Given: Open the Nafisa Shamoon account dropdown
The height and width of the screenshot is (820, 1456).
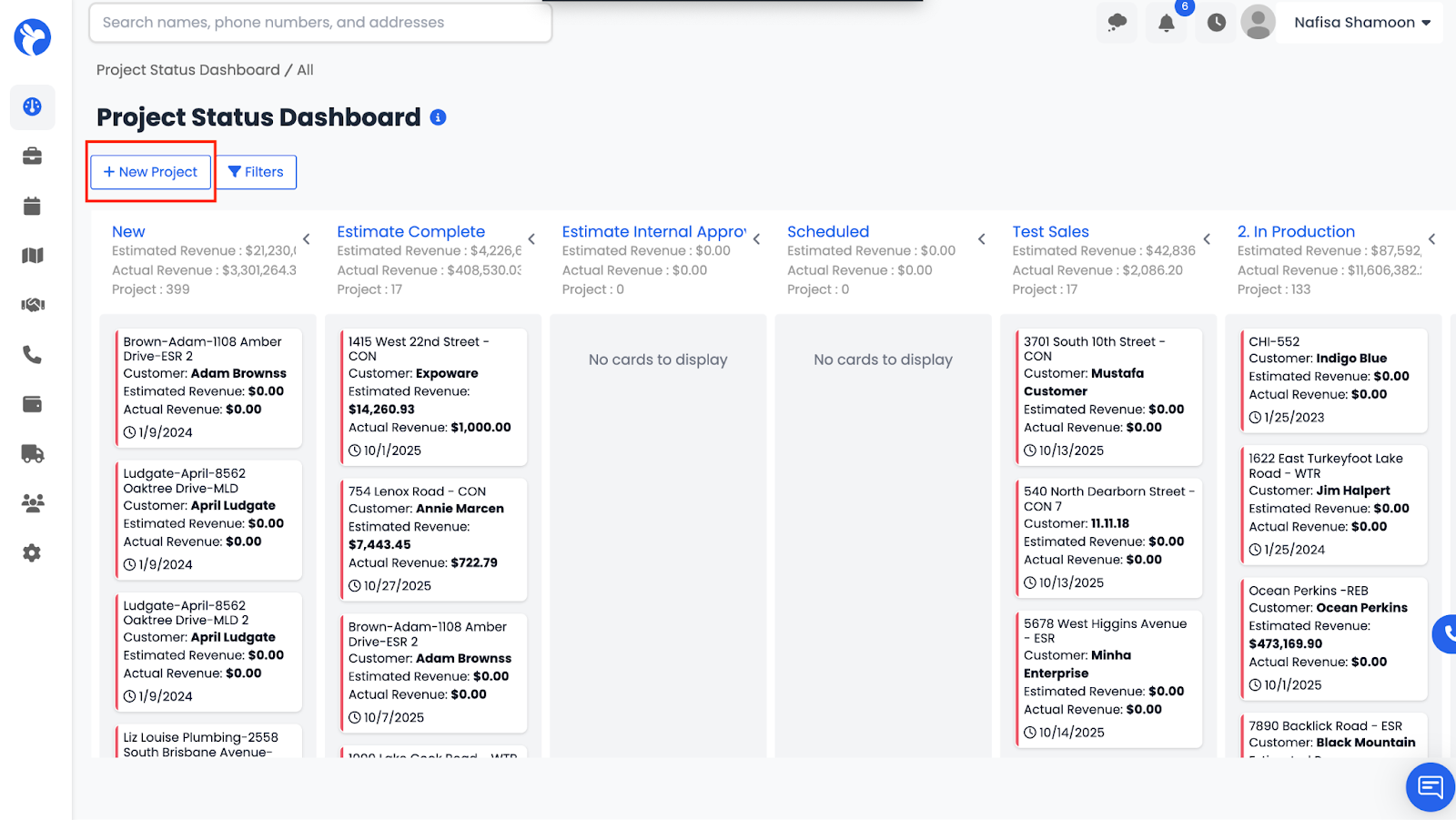Looking at the screenshot, I should click(1360, 22).
